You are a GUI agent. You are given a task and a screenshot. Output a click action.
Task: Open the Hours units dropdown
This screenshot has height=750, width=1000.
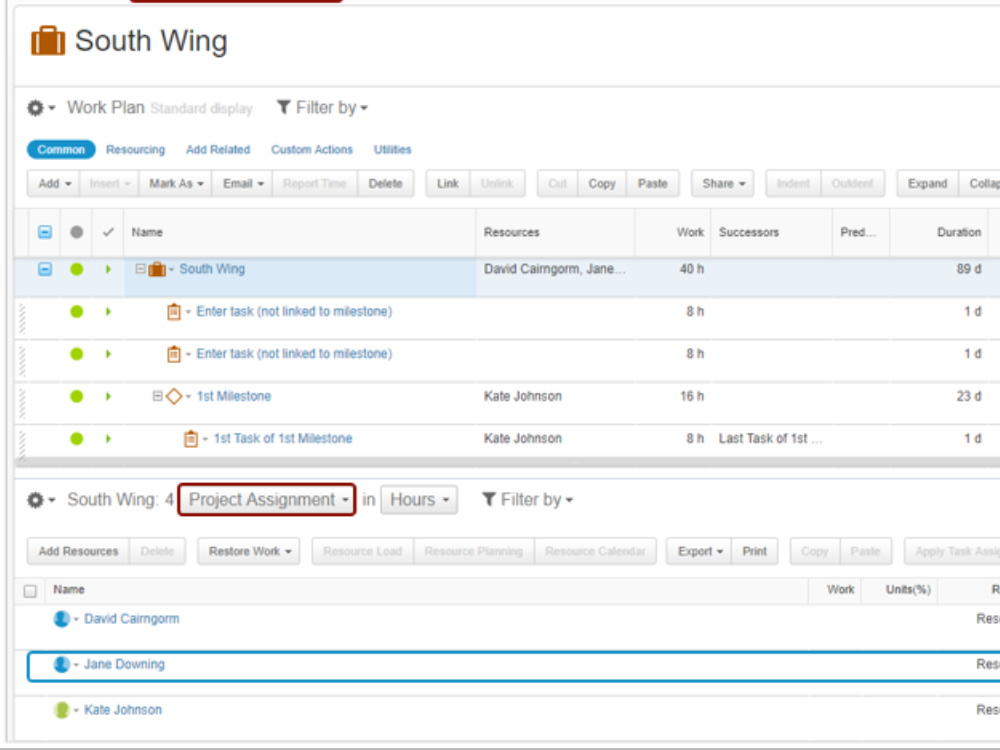pos(419,500)
